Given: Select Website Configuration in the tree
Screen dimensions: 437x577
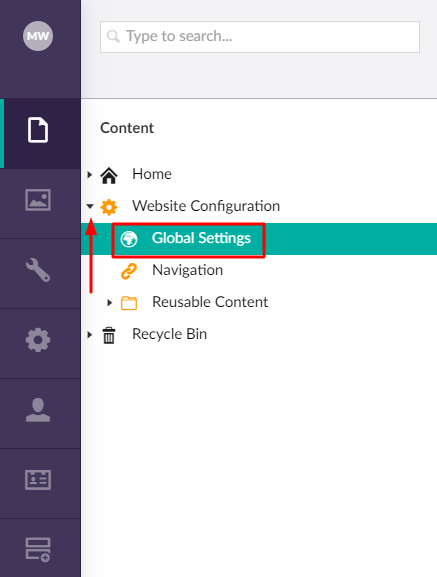Looking at the screenshot, I should [206, 206].
